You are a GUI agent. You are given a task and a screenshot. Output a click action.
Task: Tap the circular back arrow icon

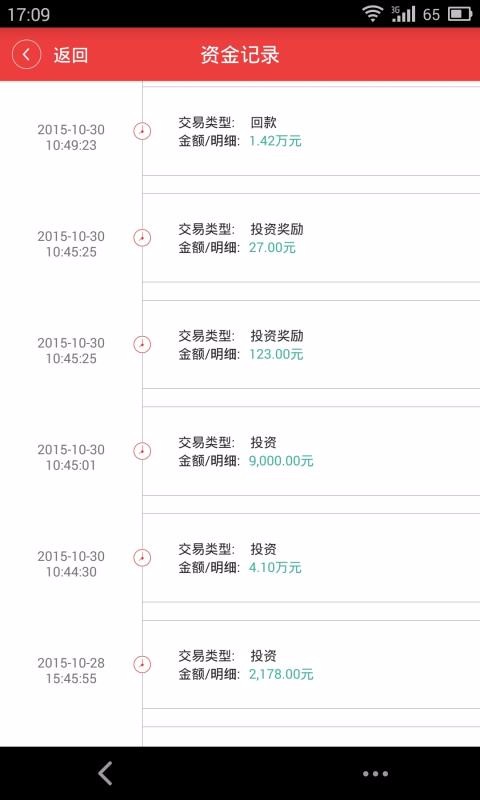[x=27, y=54]
